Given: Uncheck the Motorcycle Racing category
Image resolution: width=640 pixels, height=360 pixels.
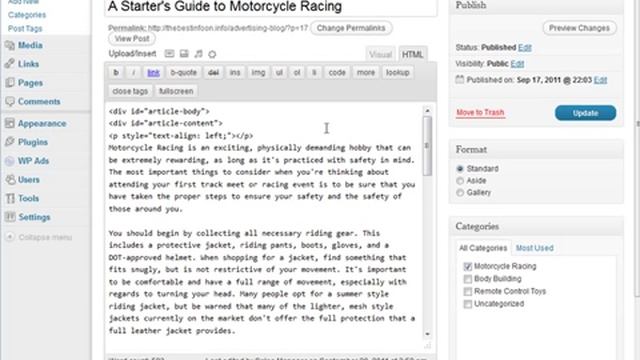Looking at the screenshot, I should click(468, 267).
